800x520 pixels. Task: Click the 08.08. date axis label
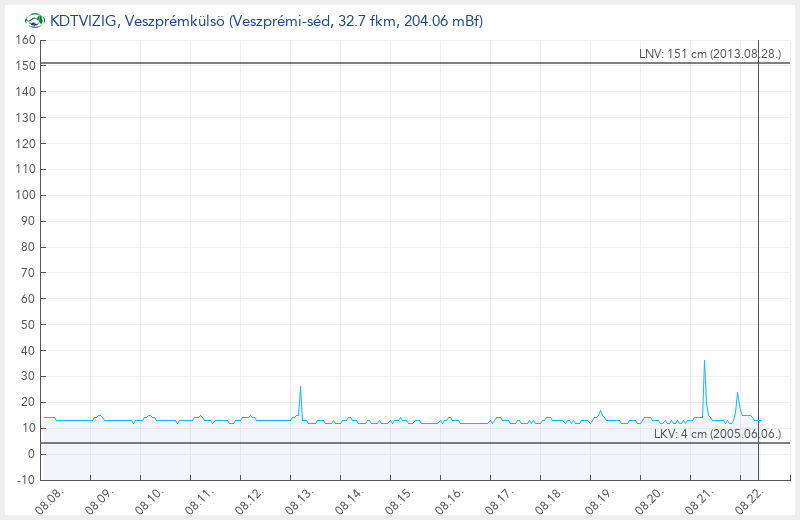tap(50, 500)
